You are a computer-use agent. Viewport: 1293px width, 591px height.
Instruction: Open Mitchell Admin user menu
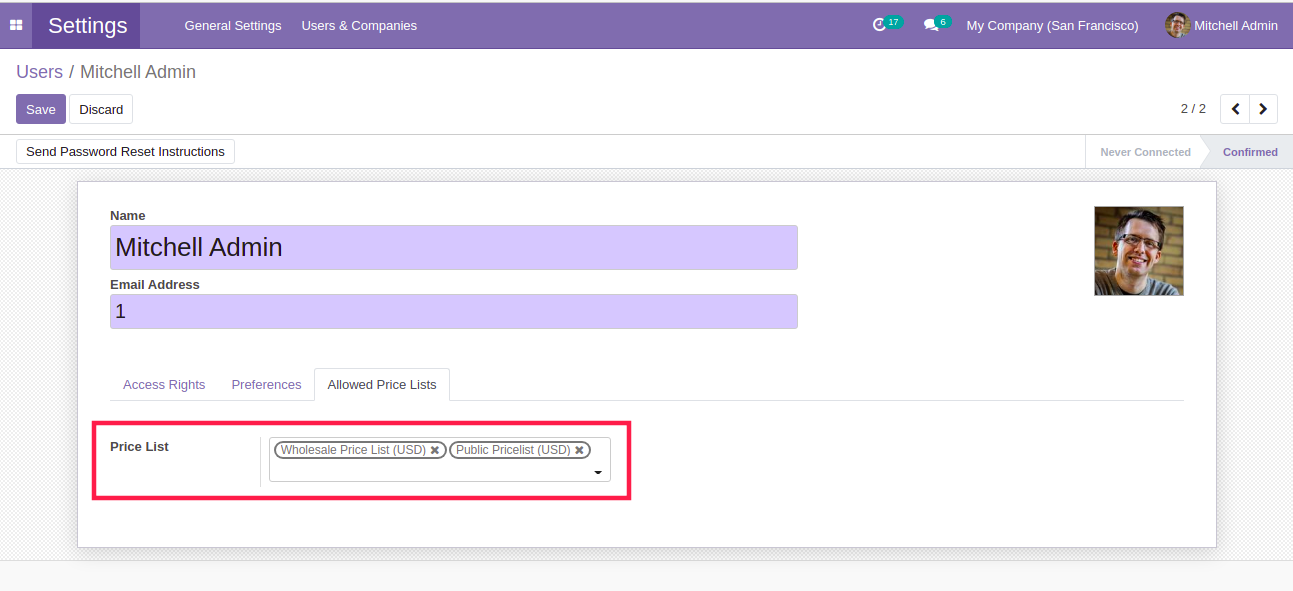coord(1222,25)
